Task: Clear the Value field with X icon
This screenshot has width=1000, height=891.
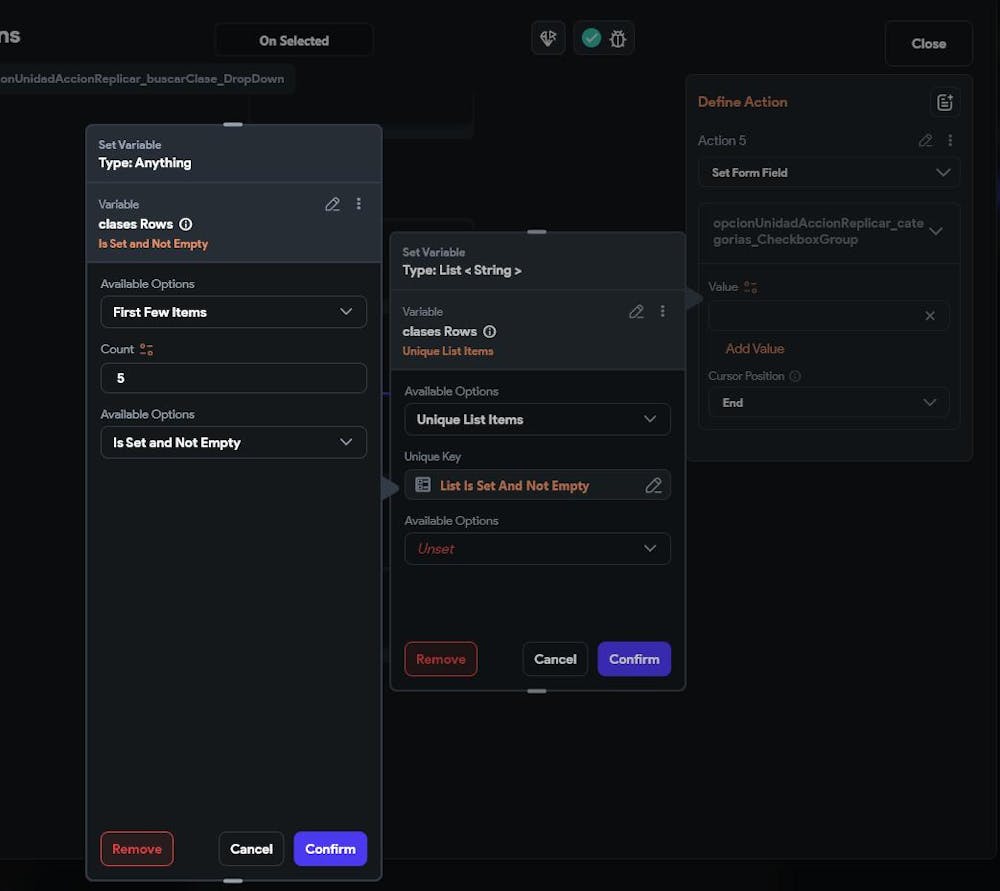Action: (930, 316)
